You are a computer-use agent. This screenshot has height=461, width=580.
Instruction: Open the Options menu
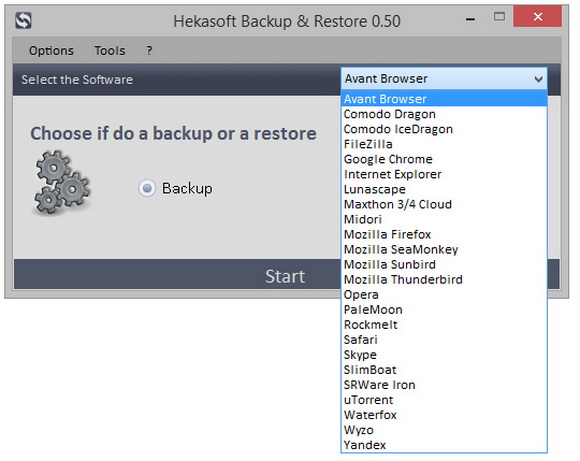click(51, 50)
